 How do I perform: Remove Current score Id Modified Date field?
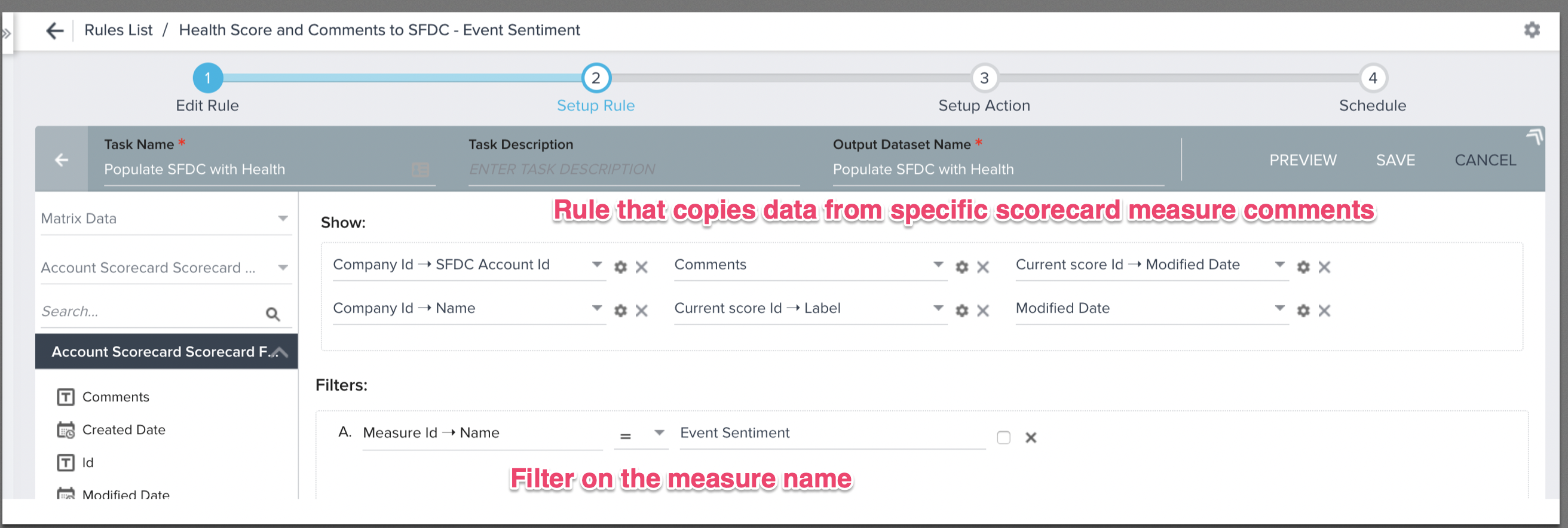(x=1325, y=267)
